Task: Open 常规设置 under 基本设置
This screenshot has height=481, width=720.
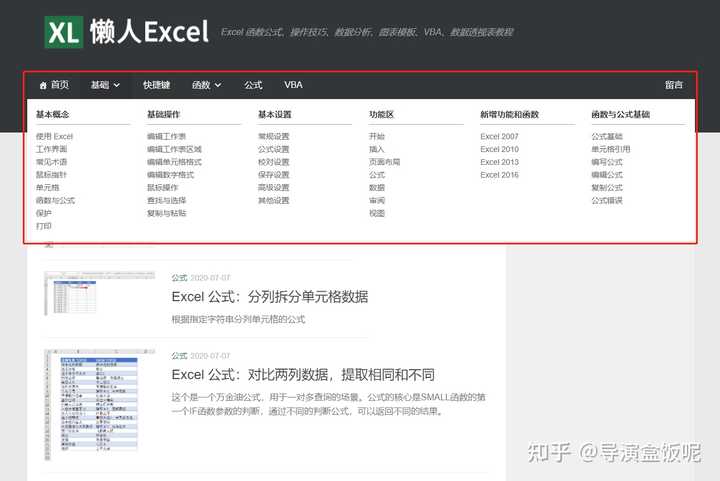Action: click(274, 136)
